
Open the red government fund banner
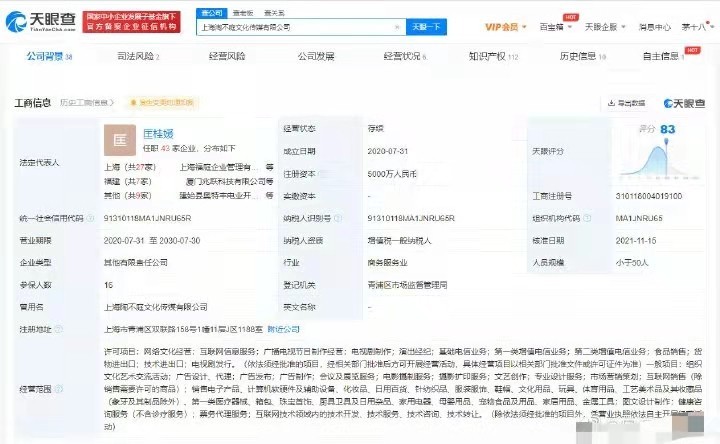[132, 22]
